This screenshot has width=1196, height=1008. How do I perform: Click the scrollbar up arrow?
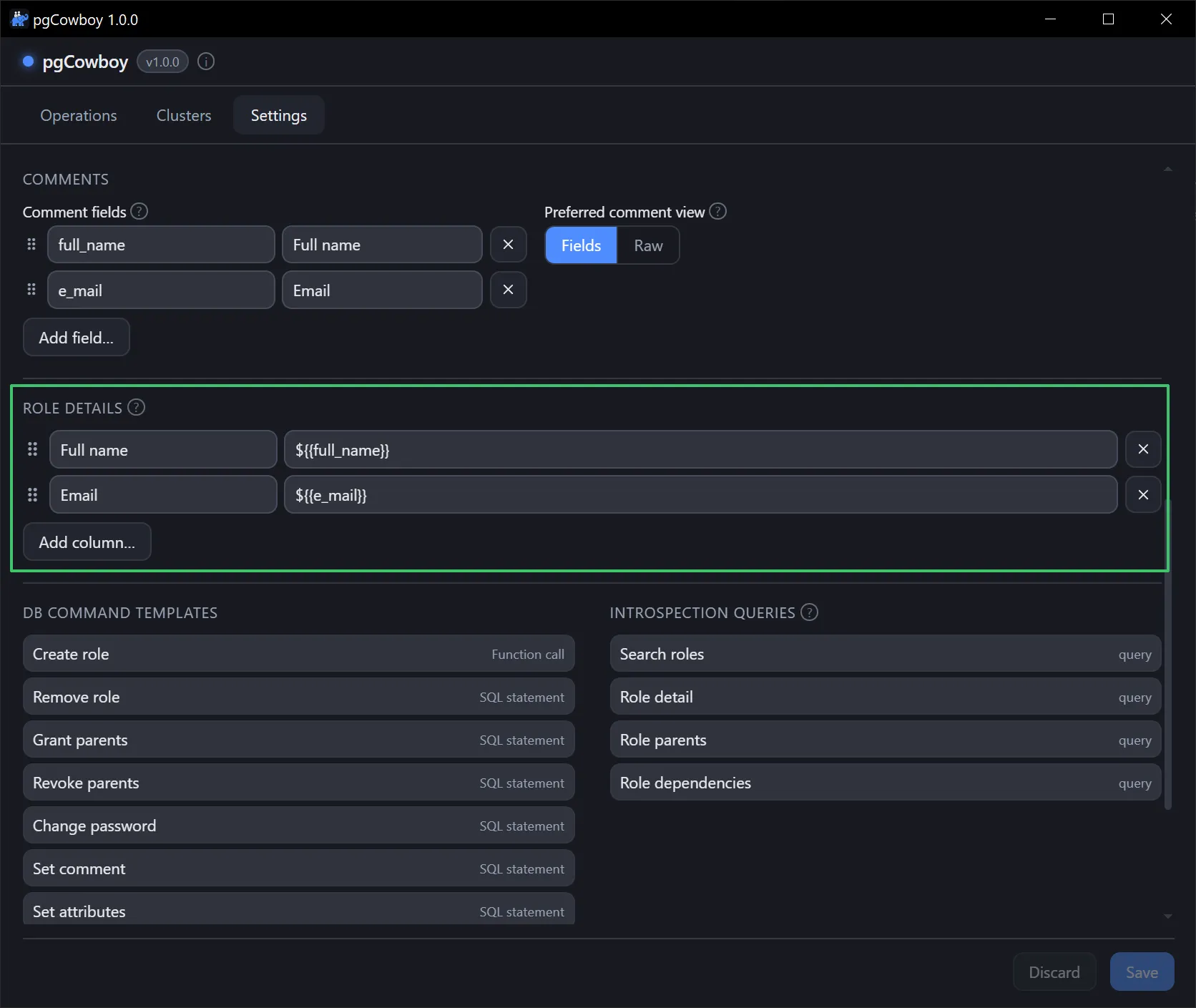1167,170
